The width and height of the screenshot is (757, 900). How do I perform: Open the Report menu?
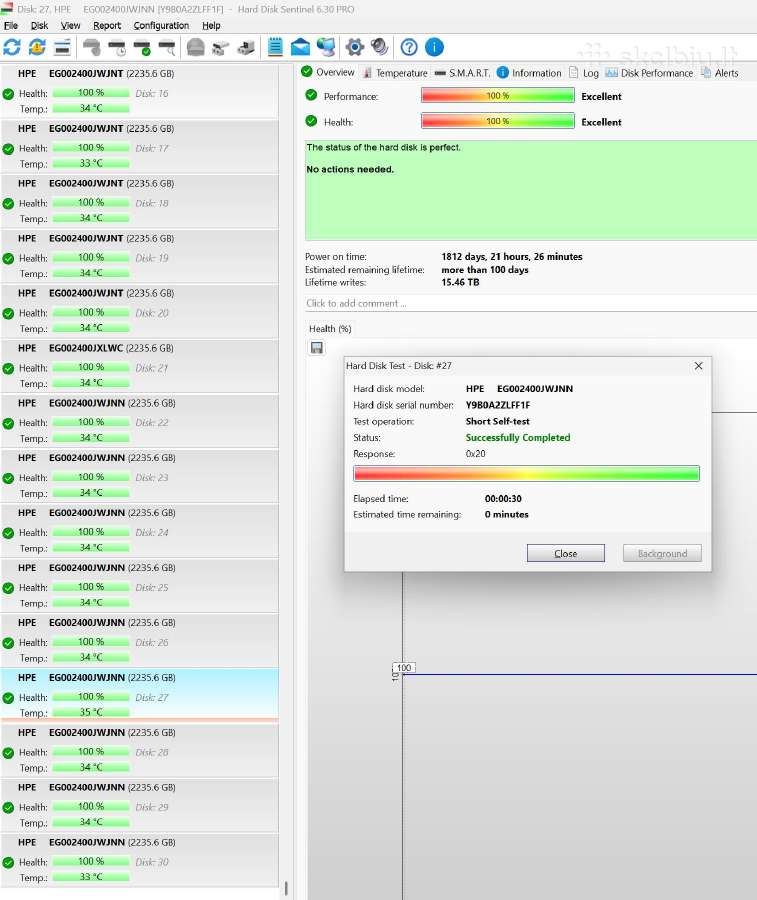pos(107,25)
